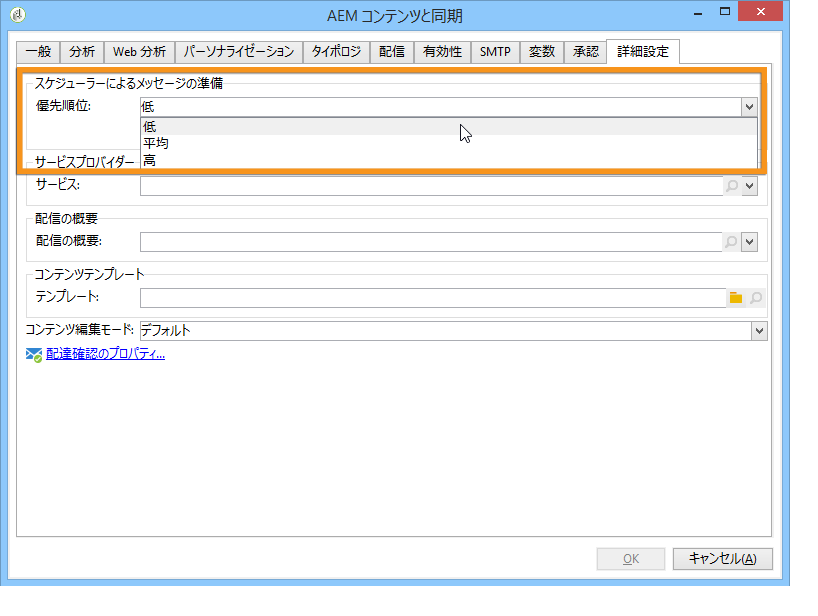Screen dimensions: 818x616
Task: Open the folder icon beside テンプレート field
Action: coord(736,298)
